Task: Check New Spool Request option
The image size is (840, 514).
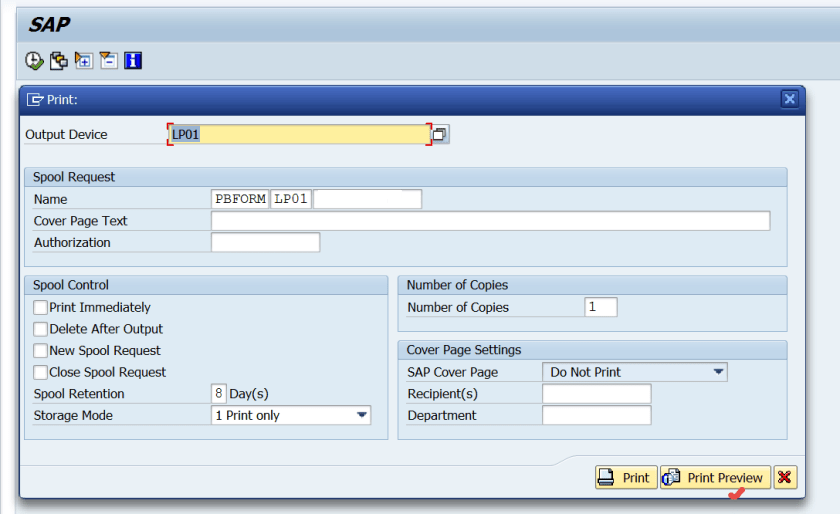Action: (x=40, y=351)
